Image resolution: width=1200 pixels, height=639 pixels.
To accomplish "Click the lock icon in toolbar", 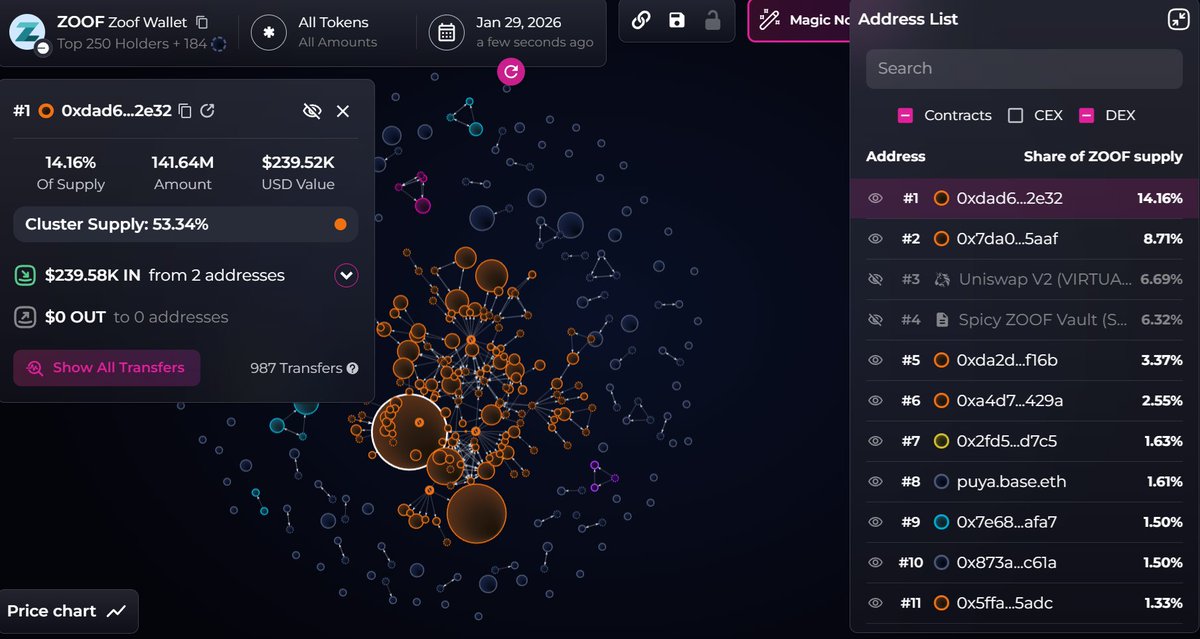I will click(x=712, y=20).
